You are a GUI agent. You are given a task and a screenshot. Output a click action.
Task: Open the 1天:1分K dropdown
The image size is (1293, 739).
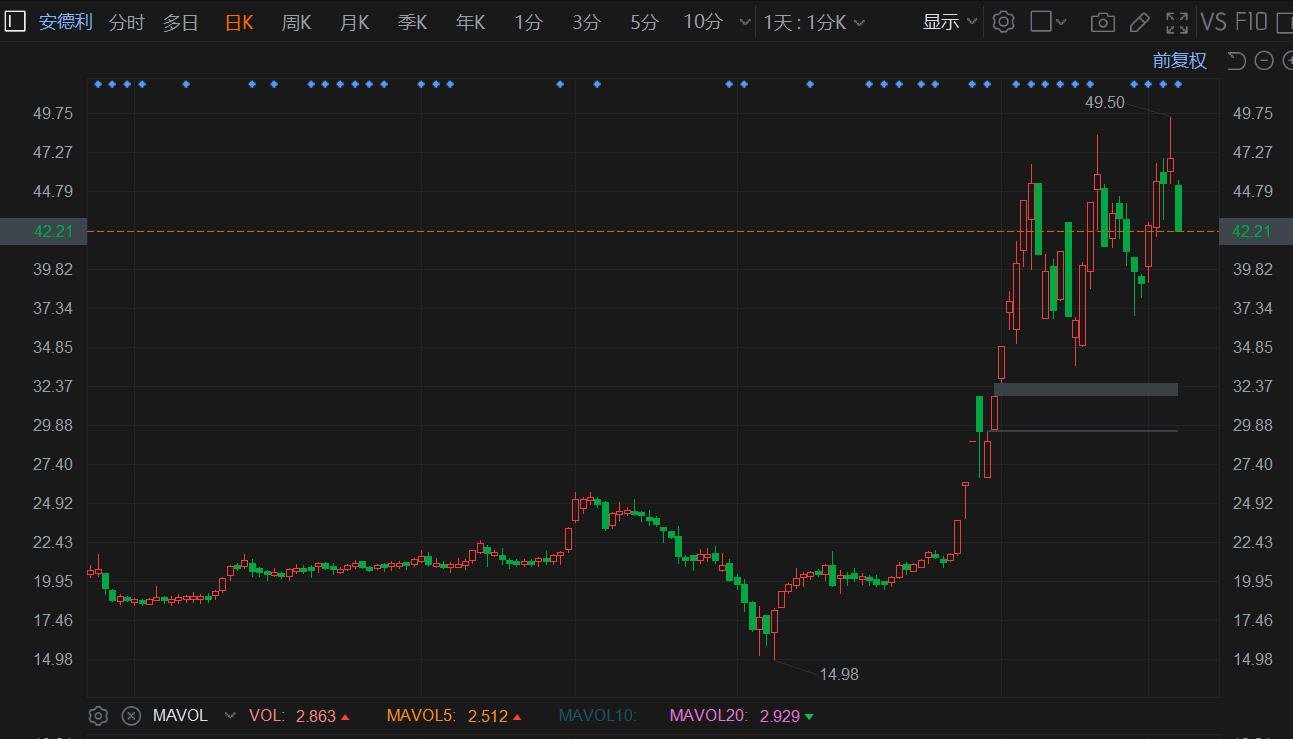(x=814, y=22)
